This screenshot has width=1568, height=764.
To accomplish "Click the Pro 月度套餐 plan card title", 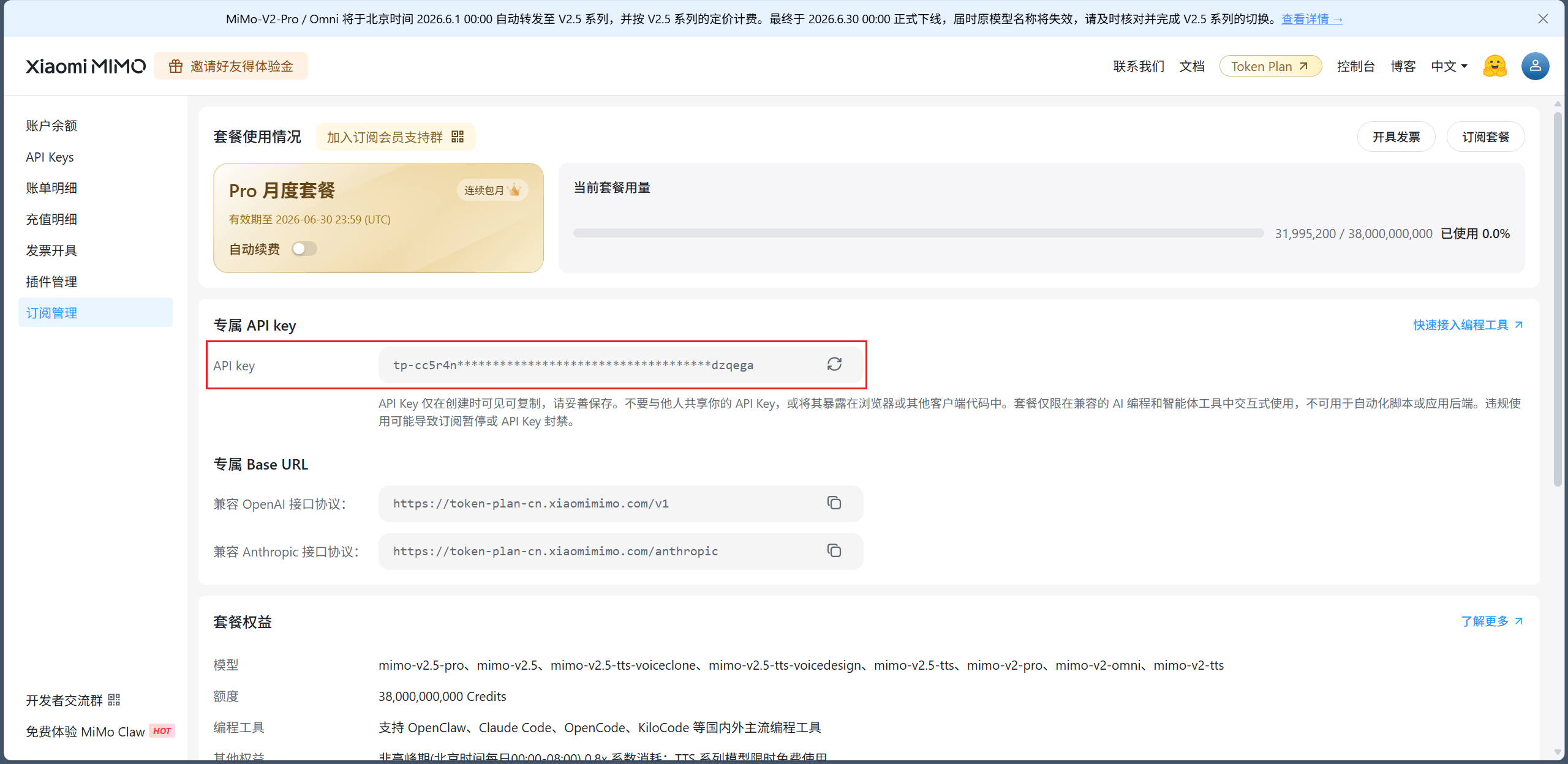I will coord(282,190).
